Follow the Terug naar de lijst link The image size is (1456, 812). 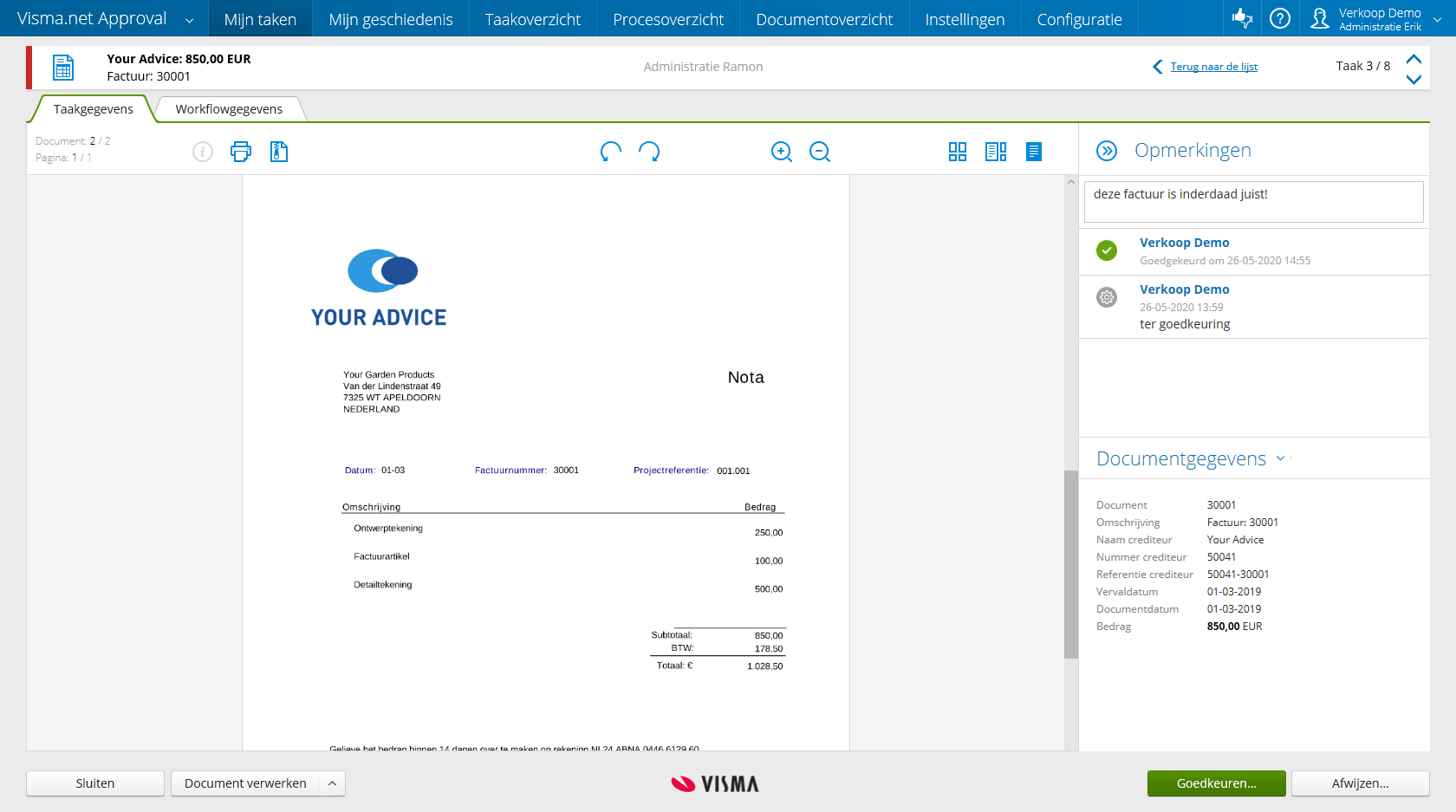(1214, 67)
